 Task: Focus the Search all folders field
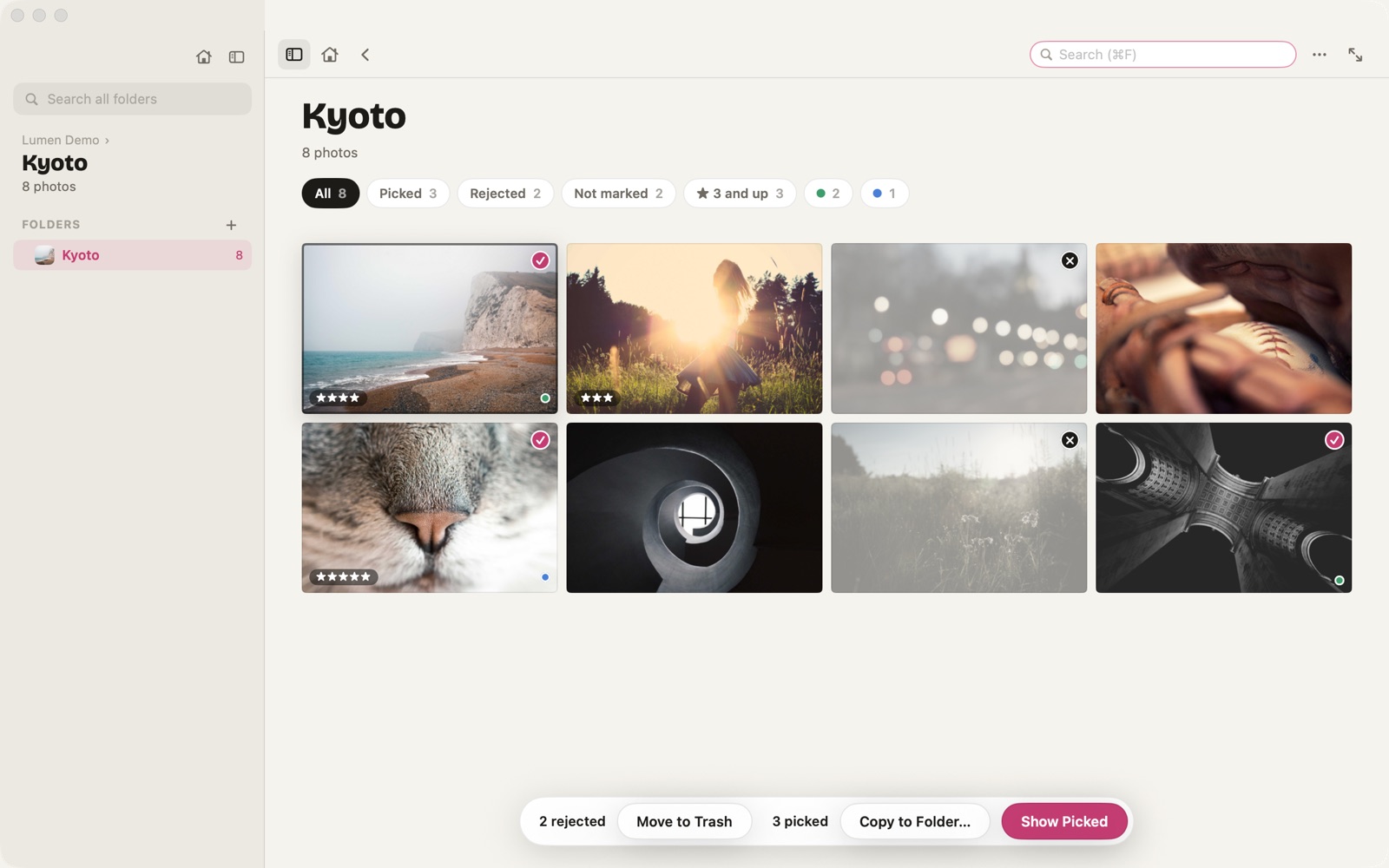pyautogui.click(x=132, y=99)
